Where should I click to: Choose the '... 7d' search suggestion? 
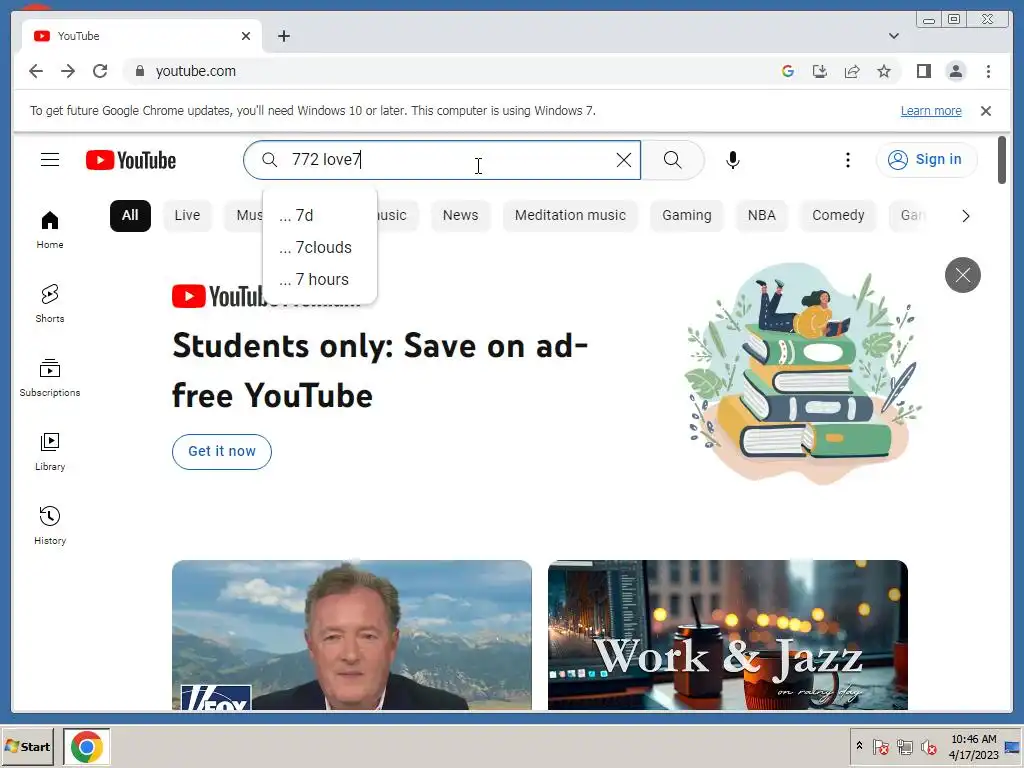[x=319, y=216]
